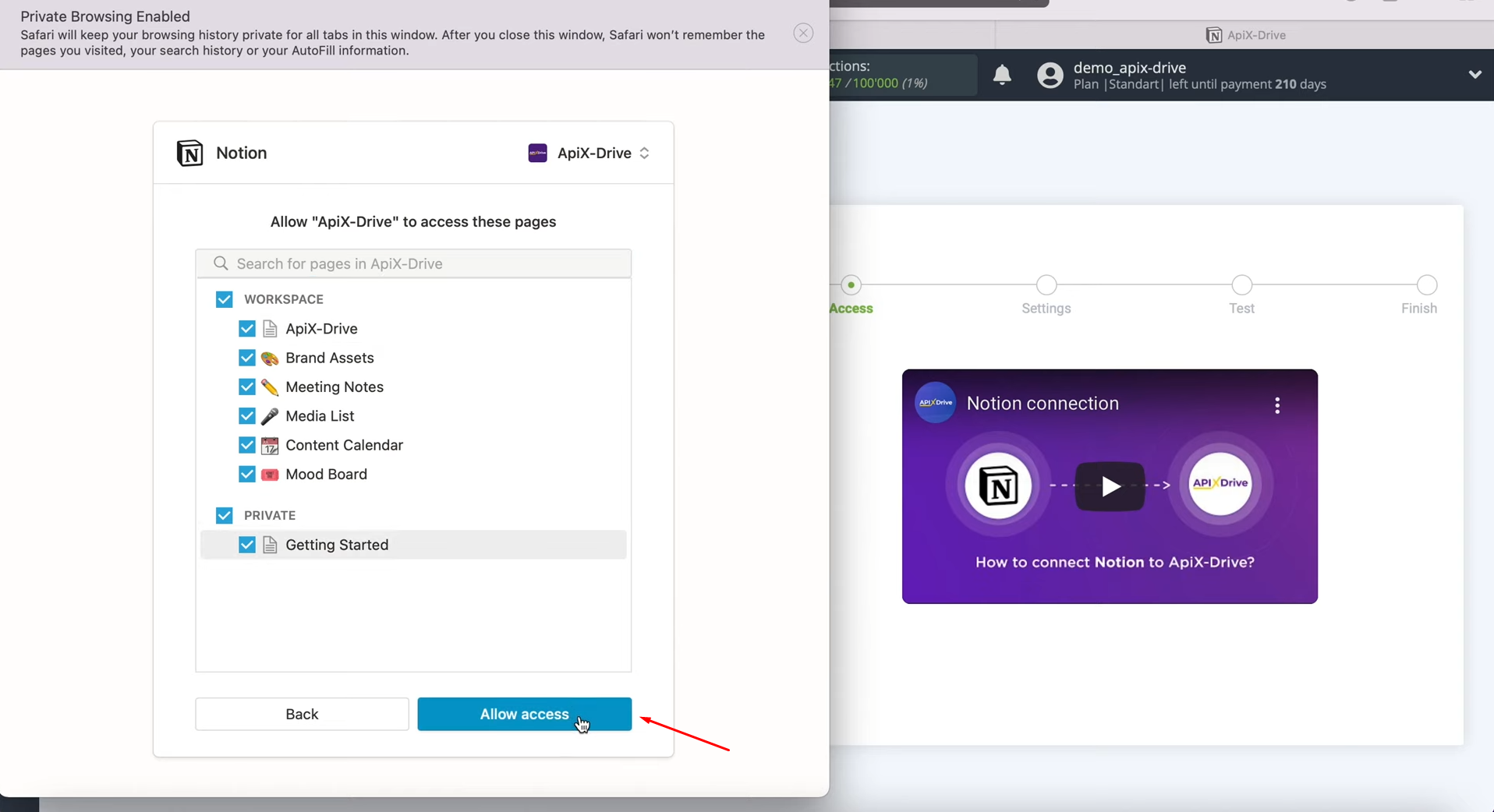Uncheck the Media List page
Screen dimensions: 1494x812
click(x=246, y=416)
